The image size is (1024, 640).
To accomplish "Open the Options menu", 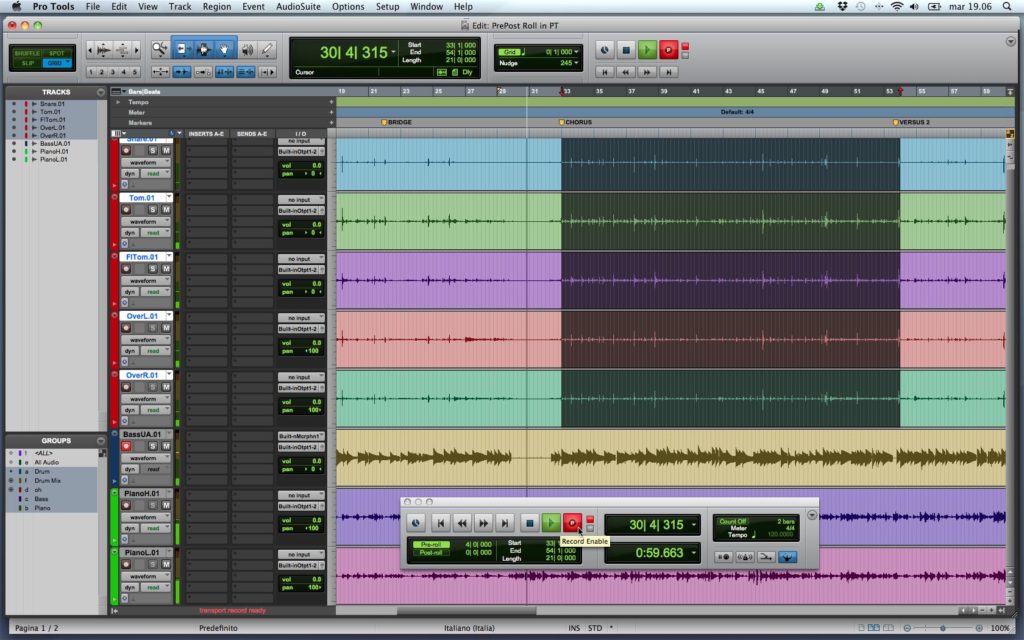I will (348, 7).
